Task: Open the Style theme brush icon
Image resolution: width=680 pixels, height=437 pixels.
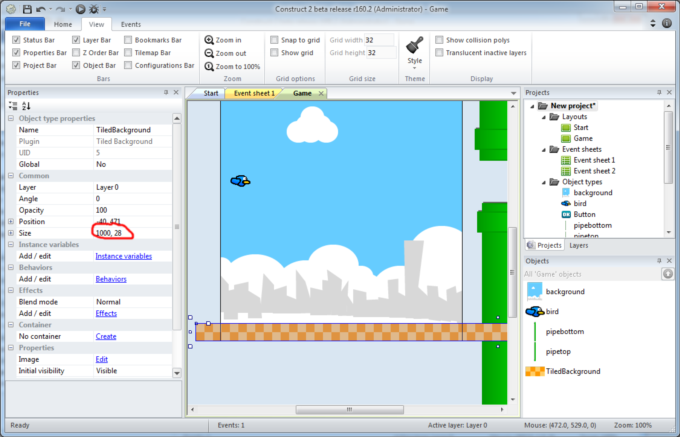Action: tap(415, 46)
